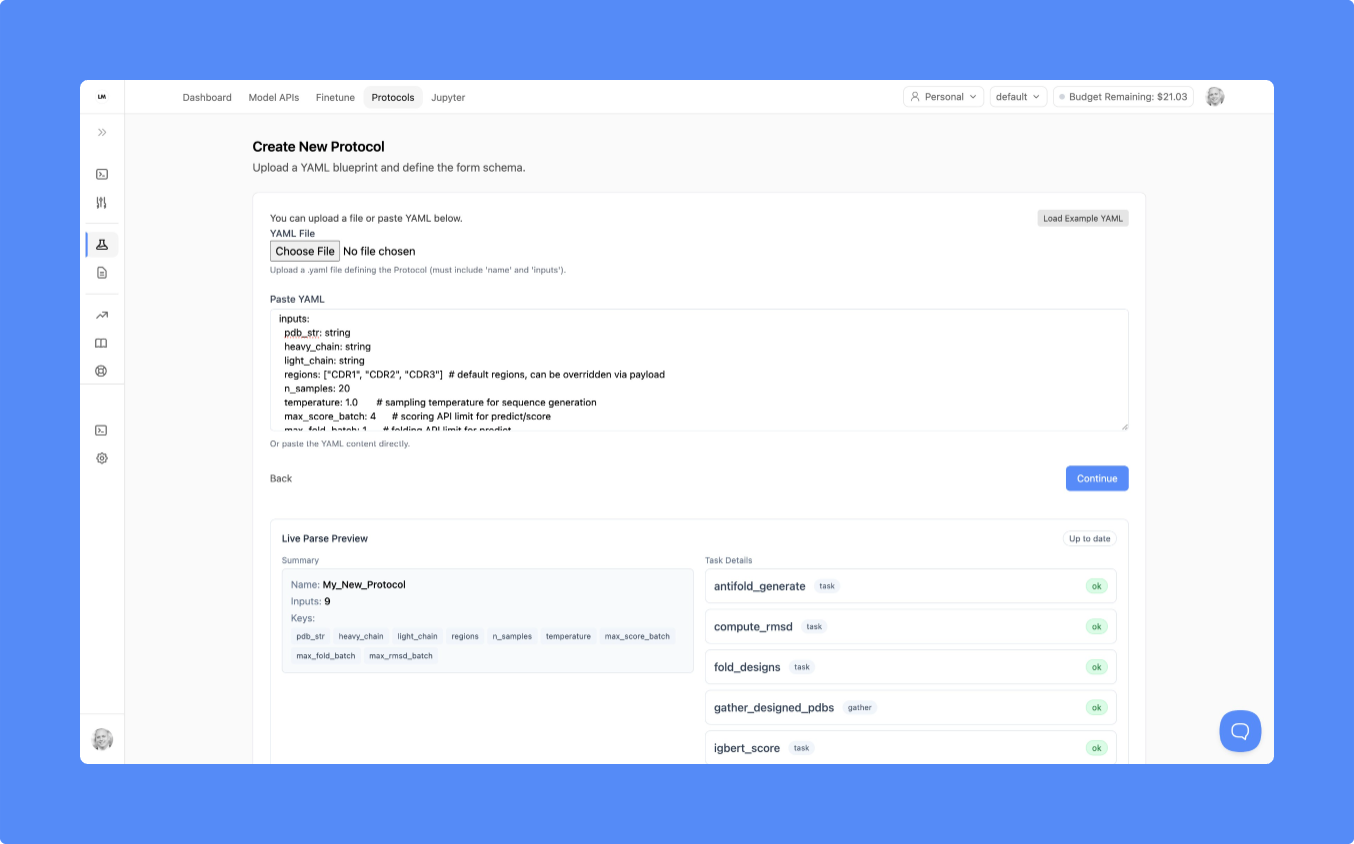Open the Personal account dropdown
This screenshot has height=844, width=1354.
tap(943, 97)
